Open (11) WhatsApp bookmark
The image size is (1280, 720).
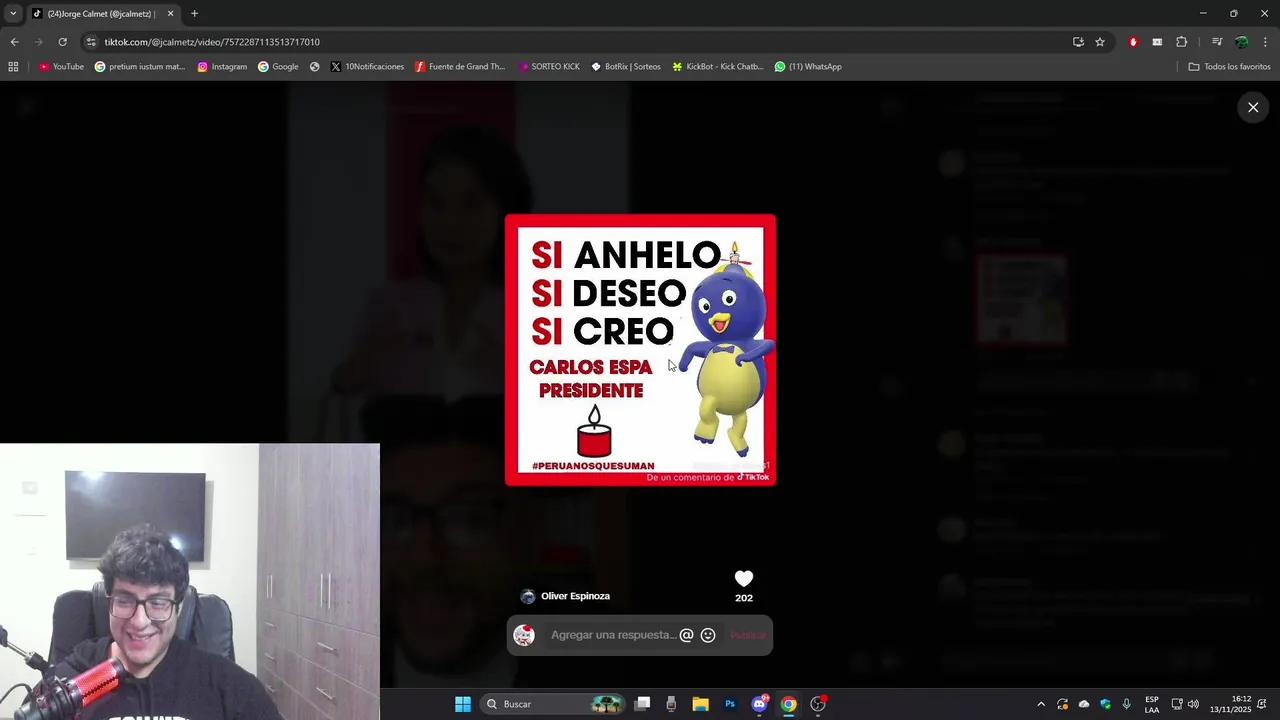pyautogui.click(x=808, y=67)
